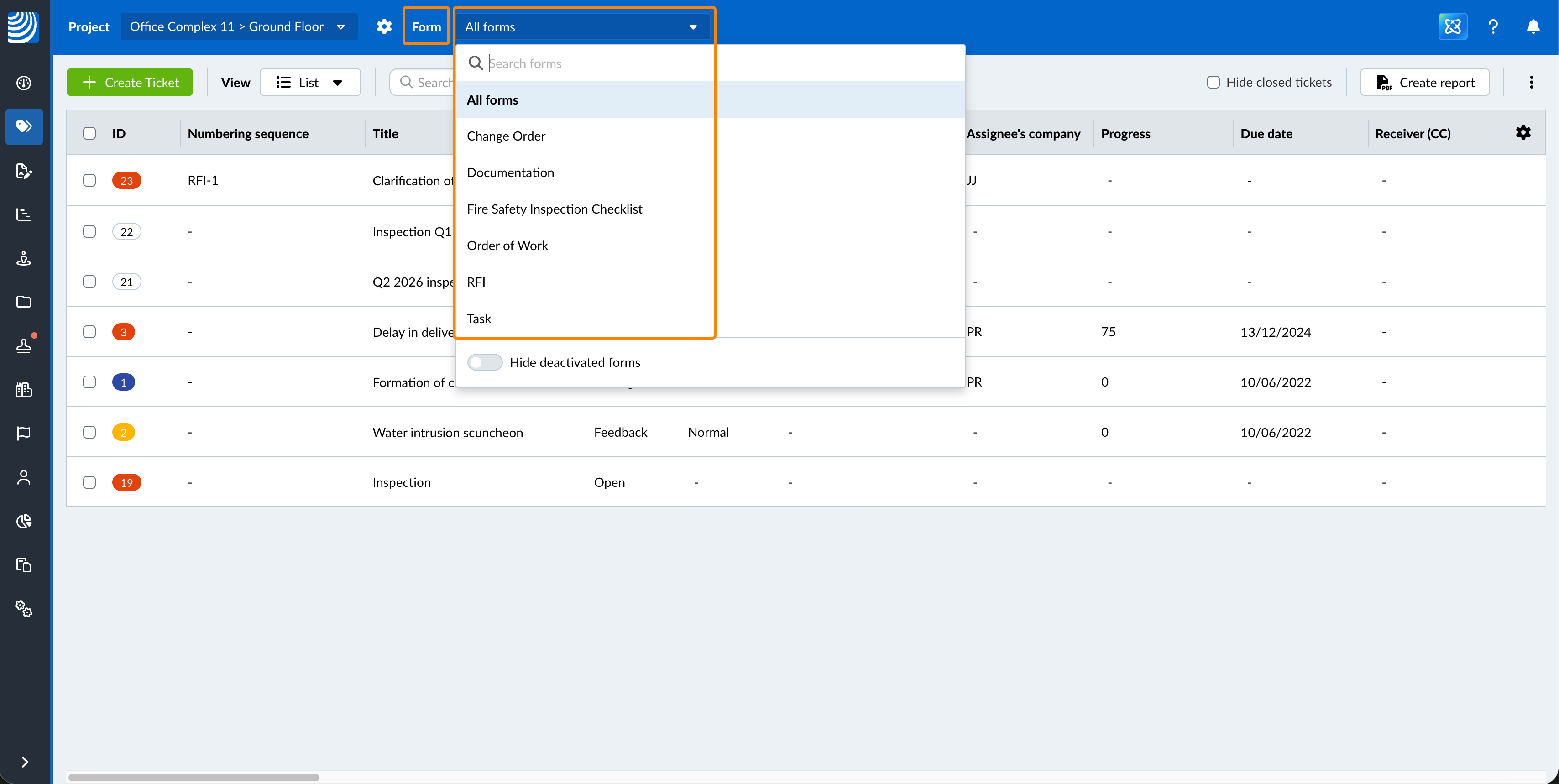
Task: Click the Project label in header
Action: click(89, 26)
